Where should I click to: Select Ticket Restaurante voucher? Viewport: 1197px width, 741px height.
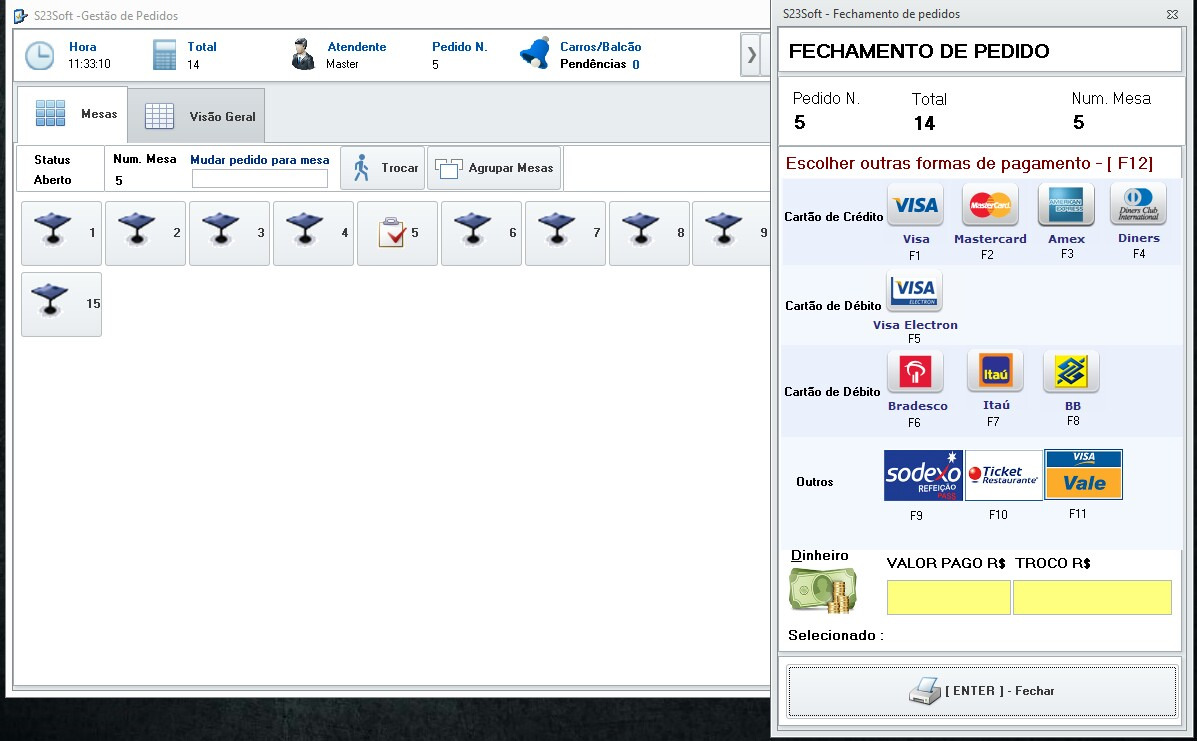coord(1003,475)
